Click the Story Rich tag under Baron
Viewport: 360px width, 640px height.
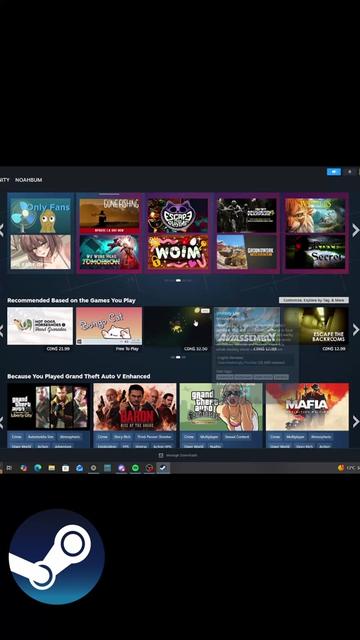[x=122, y=437]
